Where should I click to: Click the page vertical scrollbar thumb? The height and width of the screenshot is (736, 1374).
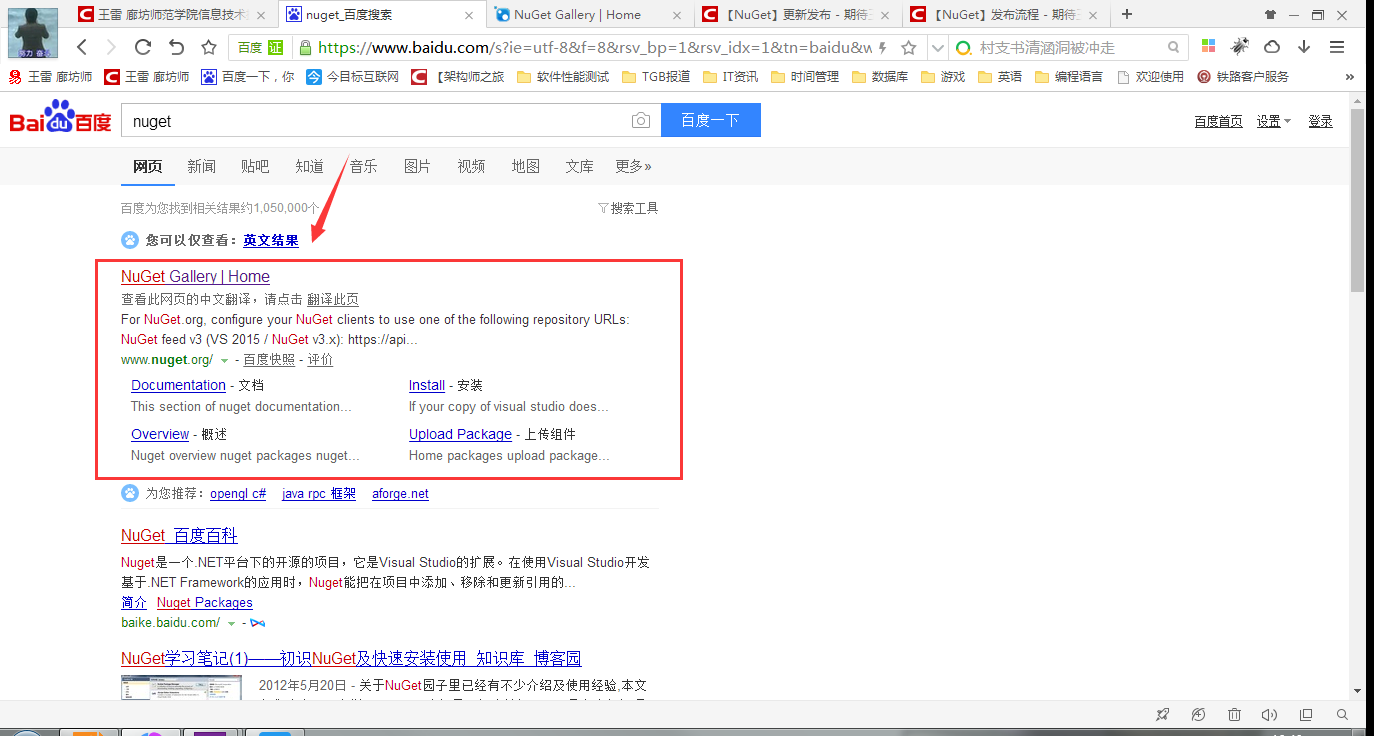pos(1357,200)
